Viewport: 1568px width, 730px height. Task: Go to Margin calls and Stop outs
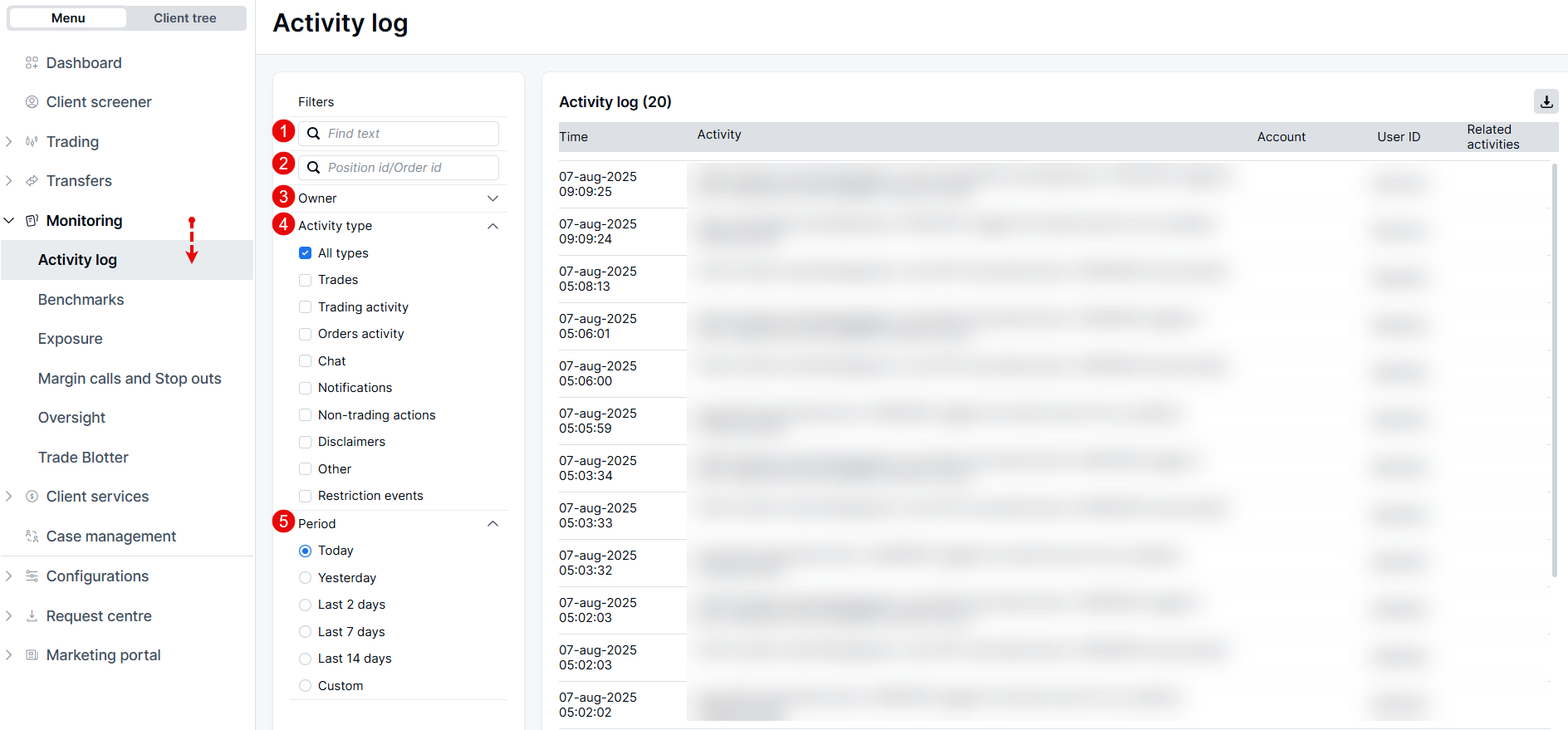point(130,379)
